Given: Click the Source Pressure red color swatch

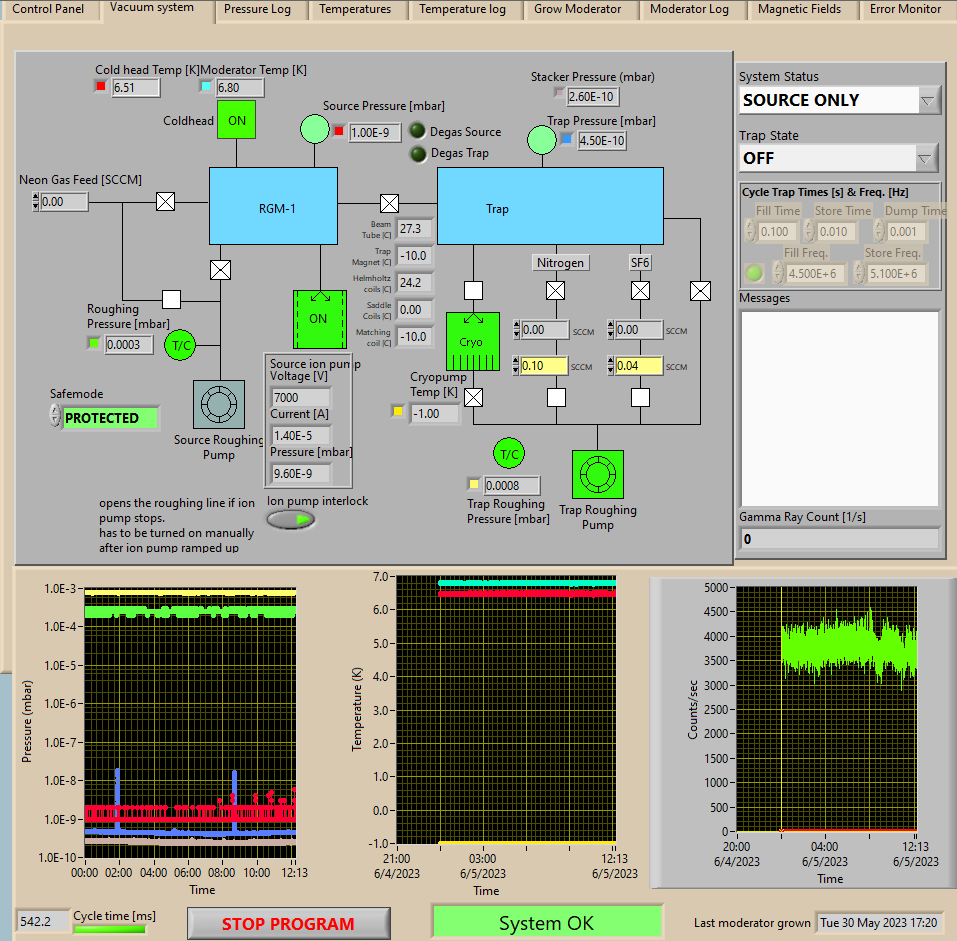Looking at the screenshot, I should tap(339, 132).
